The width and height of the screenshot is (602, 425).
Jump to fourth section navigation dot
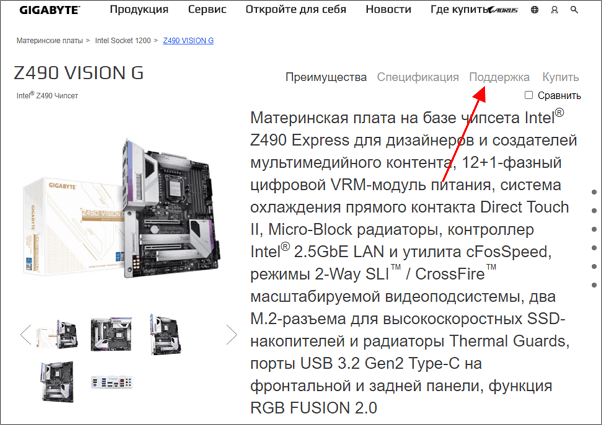coord(594,248)
